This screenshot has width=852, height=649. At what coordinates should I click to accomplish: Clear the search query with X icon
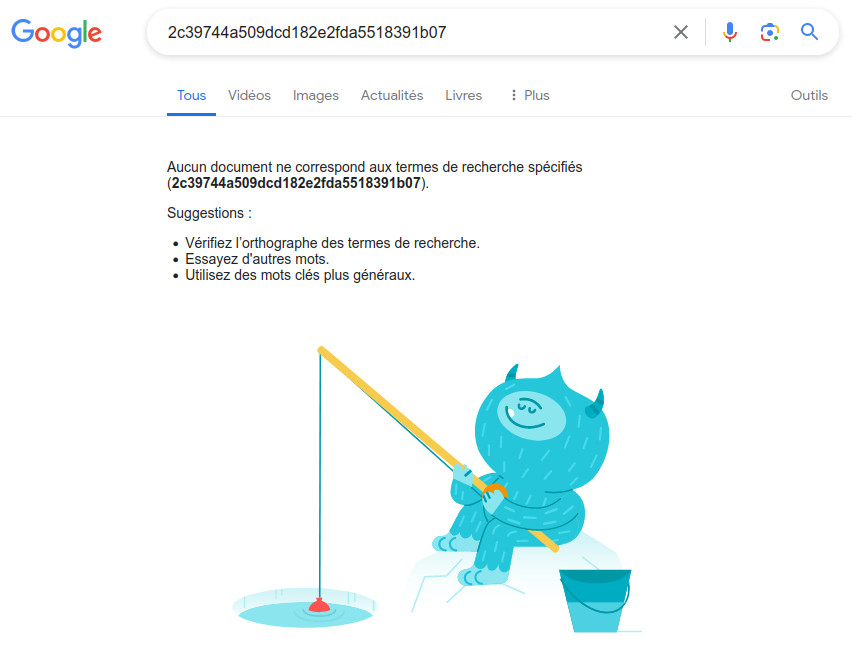coord(680,32)
